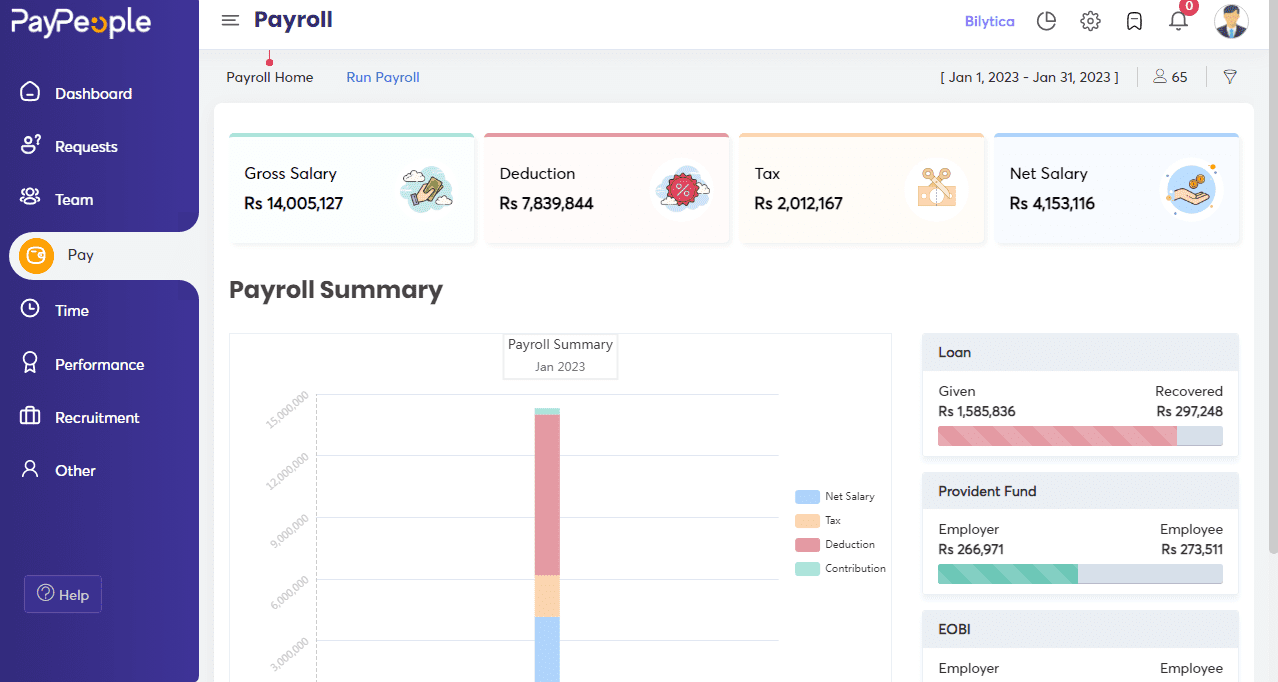This screenshot has height=682, width=1278.
Task: Toggle the Contribution legend swatch
Action: (807, 569)
